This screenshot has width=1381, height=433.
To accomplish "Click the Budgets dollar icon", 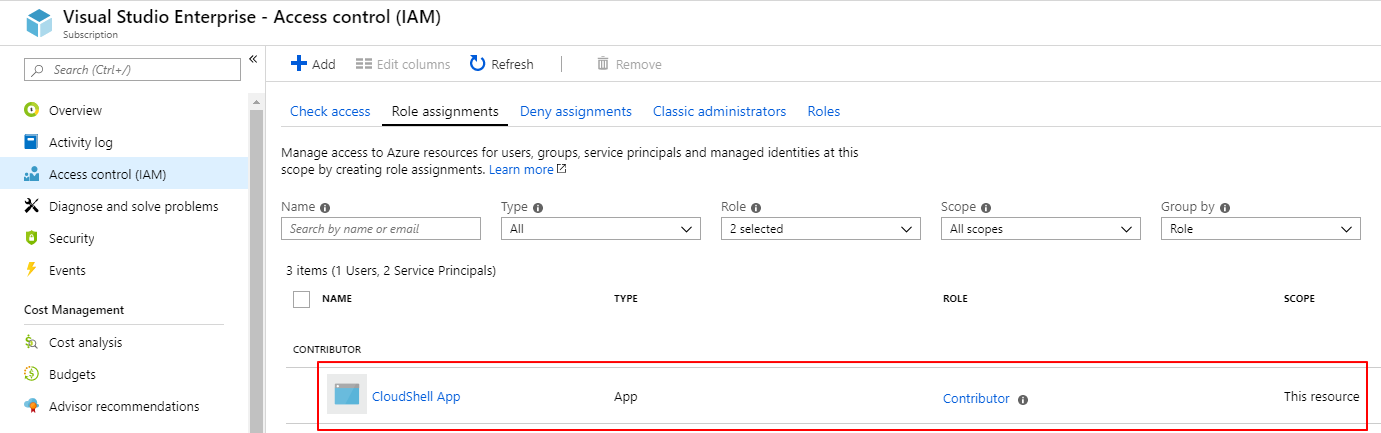I will (x=31, y=374).
